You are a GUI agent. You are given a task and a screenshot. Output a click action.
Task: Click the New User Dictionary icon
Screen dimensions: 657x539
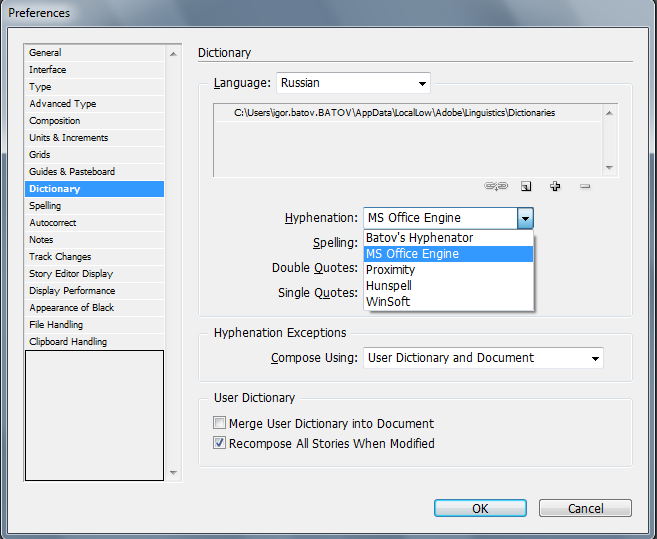(526, 186)
